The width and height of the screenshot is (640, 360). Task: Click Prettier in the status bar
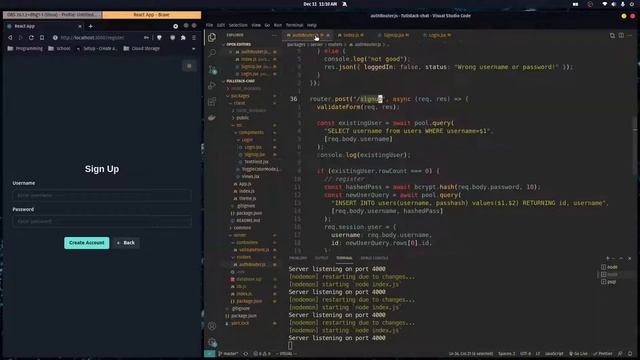[x=603, y=353]
